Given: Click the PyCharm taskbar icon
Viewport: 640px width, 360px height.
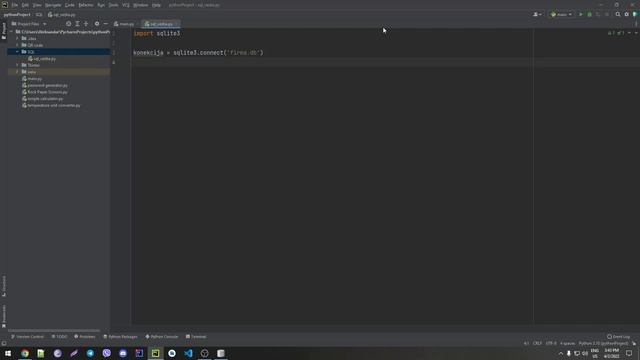Looking at the screenshot, I should point(156,353).
